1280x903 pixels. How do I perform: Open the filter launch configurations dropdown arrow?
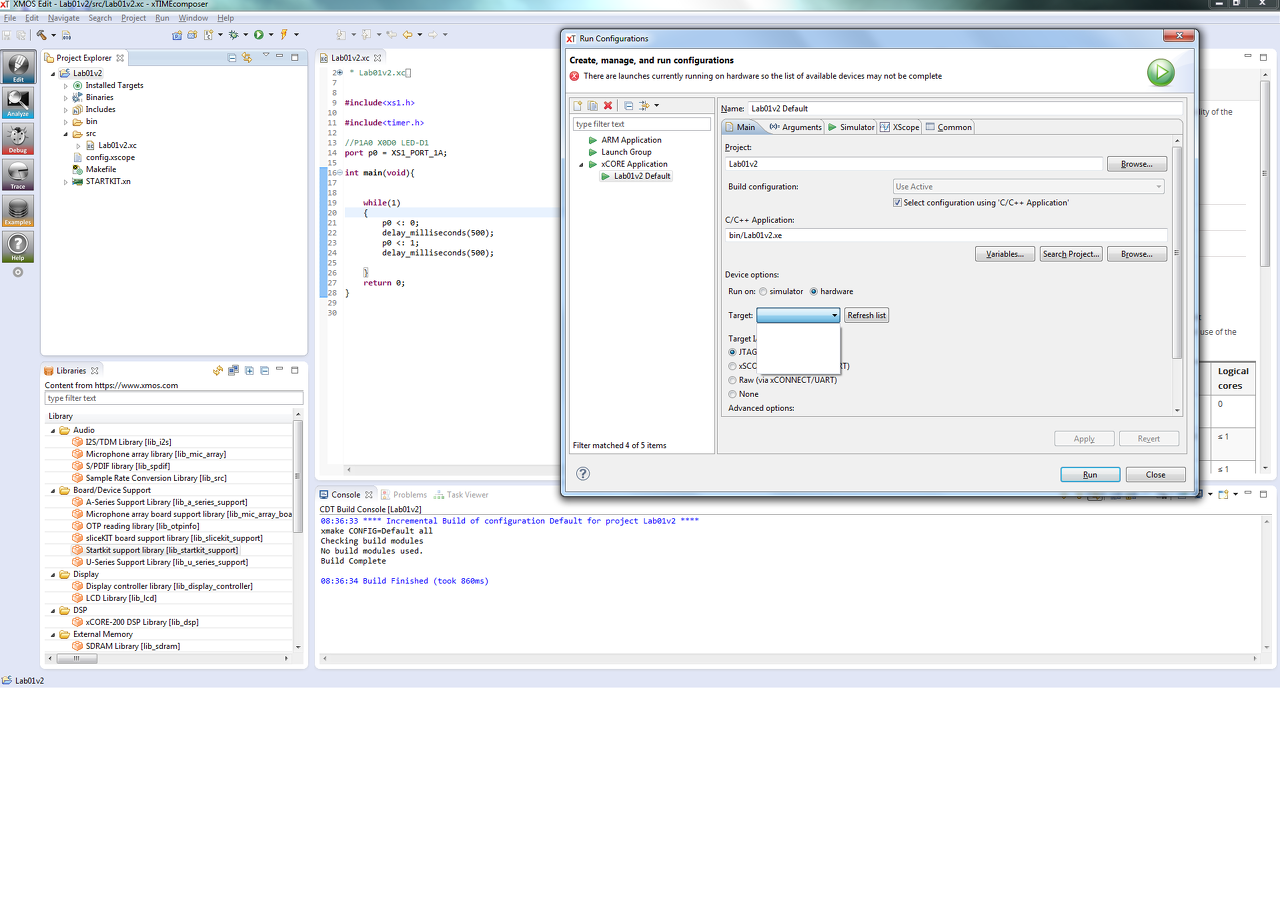coord(656,105)
